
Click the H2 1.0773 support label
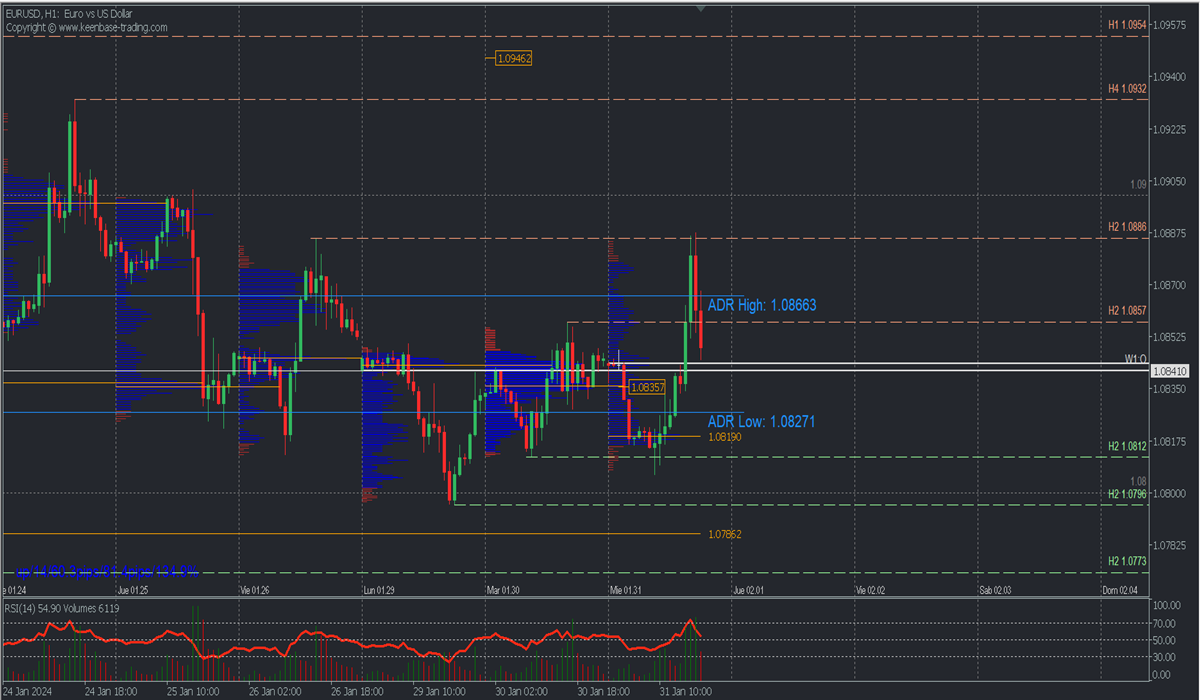point(1127,562)
